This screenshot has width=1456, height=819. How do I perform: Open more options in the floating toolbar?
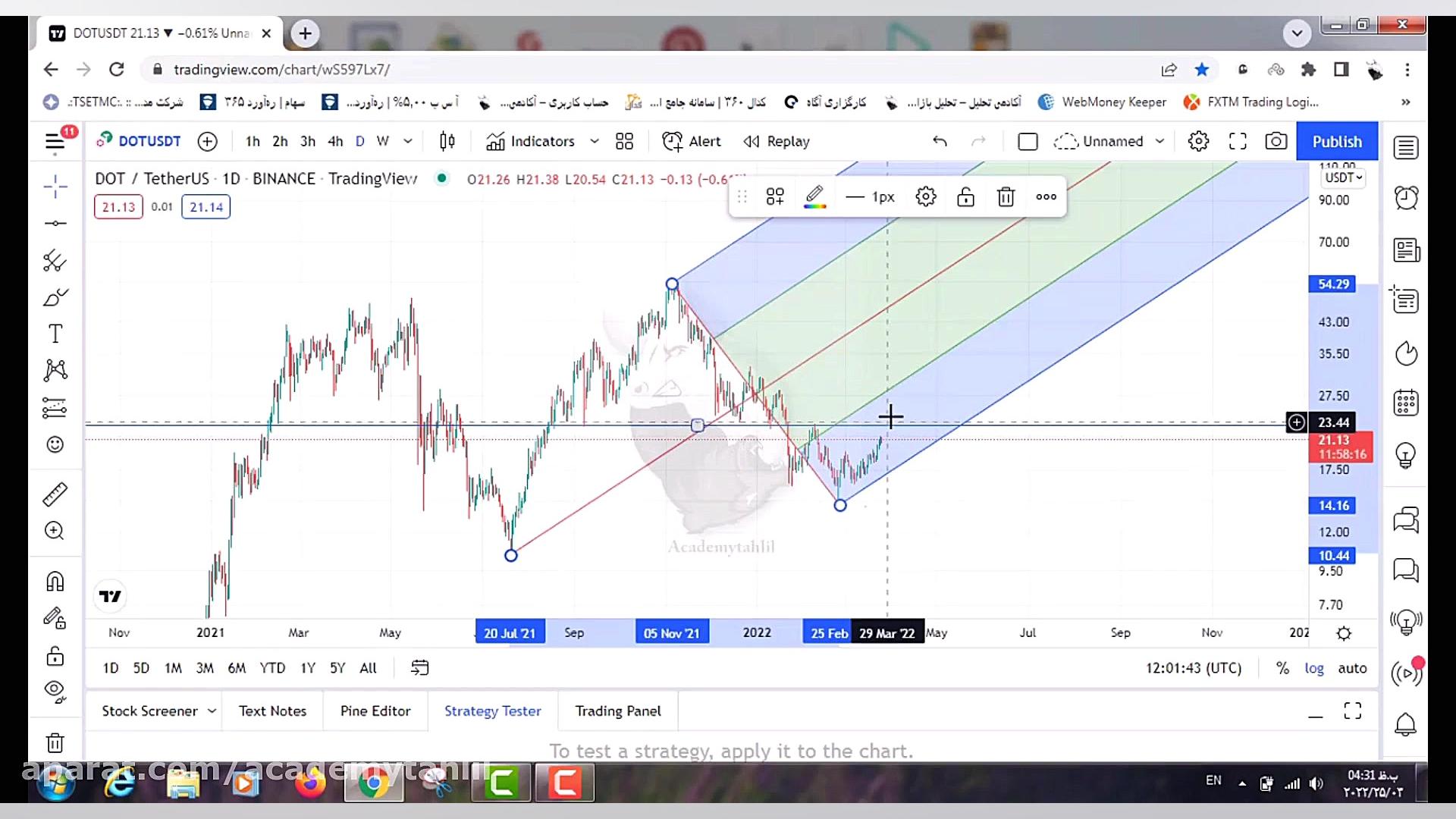coord(1046,197)
